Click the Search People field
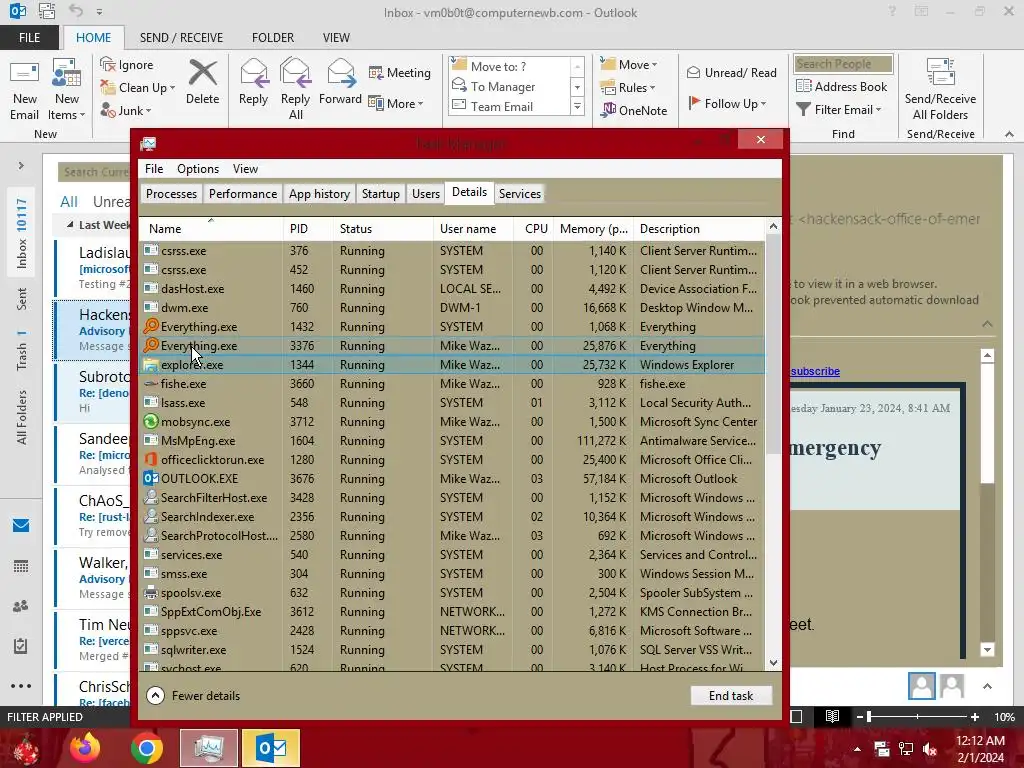The width and height of the screenshot is (1024, 768). (x=843, y=63)
